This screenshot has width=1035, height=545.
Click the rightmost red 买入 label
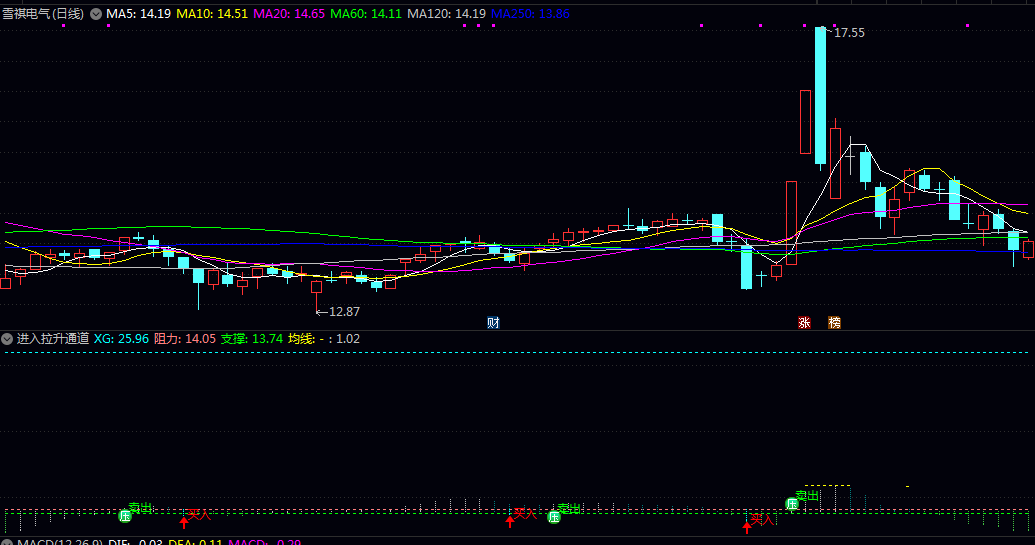coord(762,520)
